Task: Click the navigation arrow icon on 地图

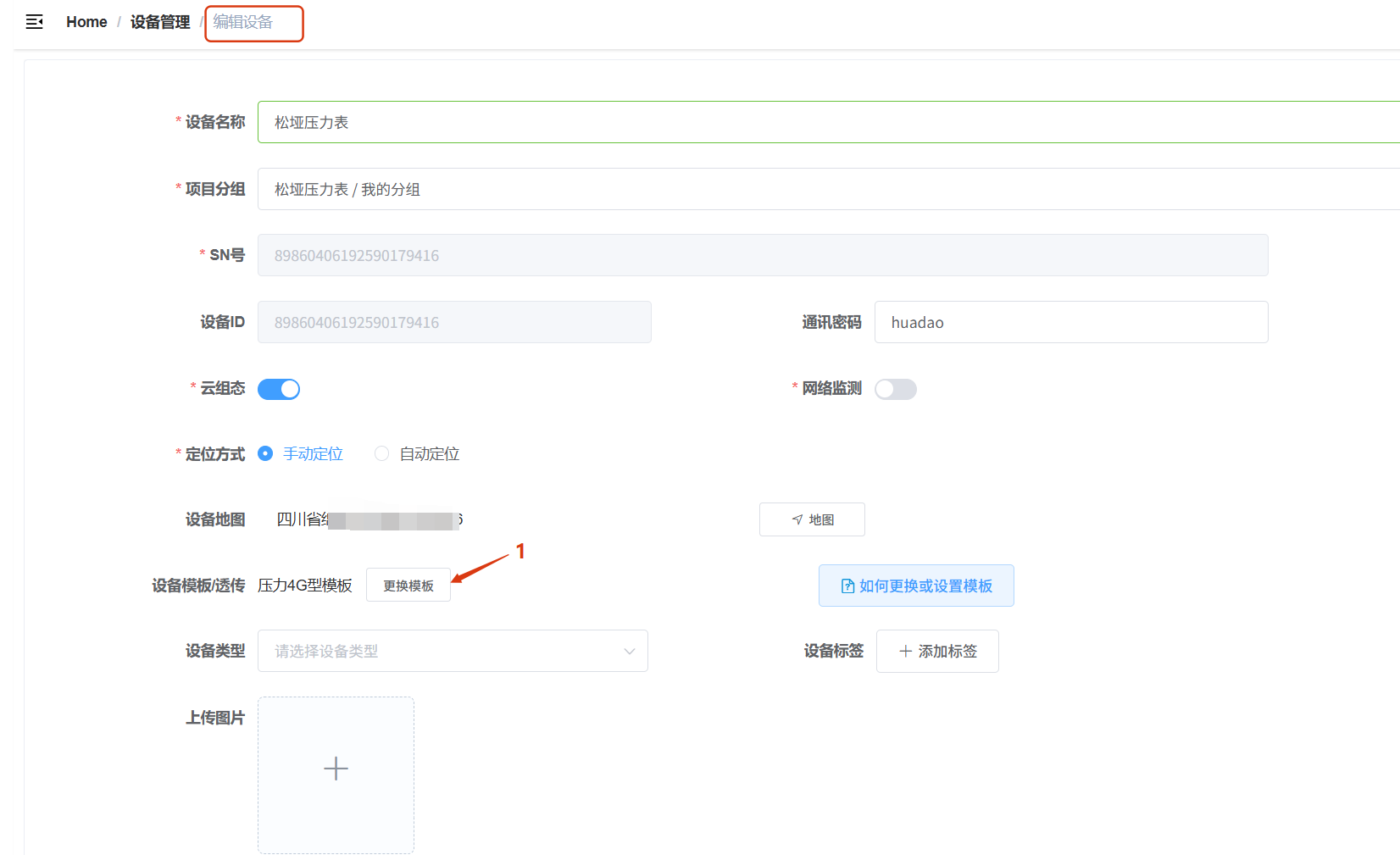Action: click(x=797, y=519)
